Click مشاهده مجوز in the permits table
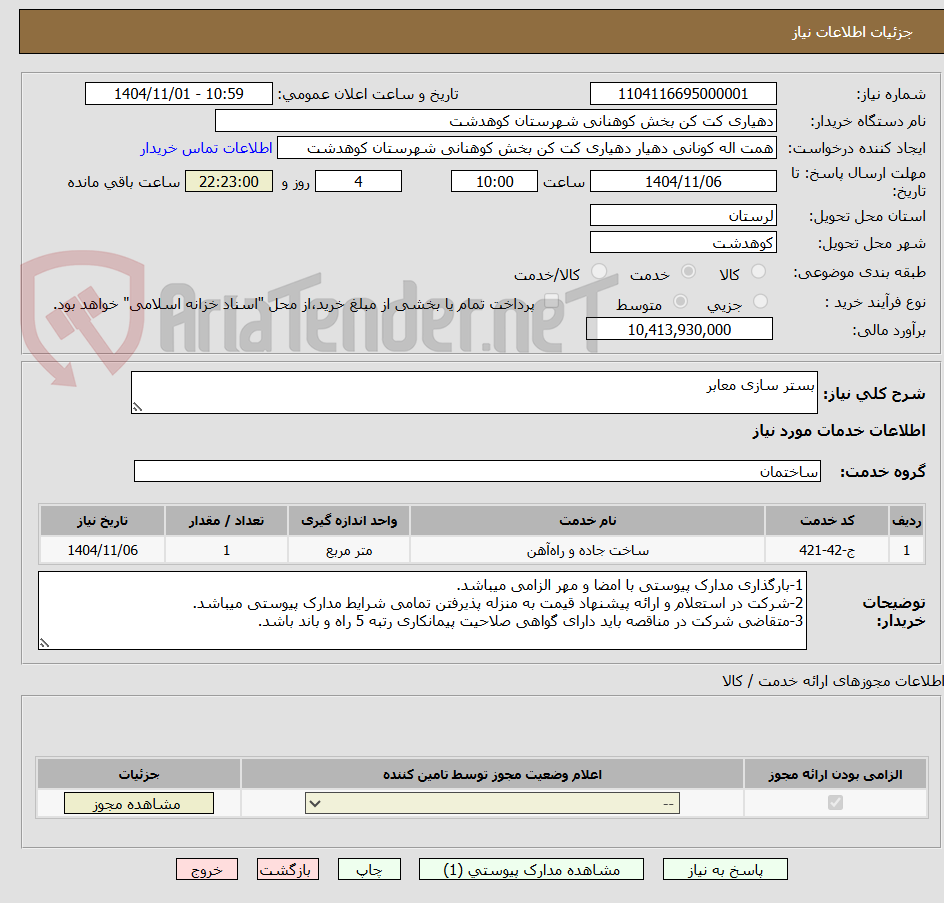Image resolution: width=944 pixels, height=903 pixels. (x=138, y=803)
